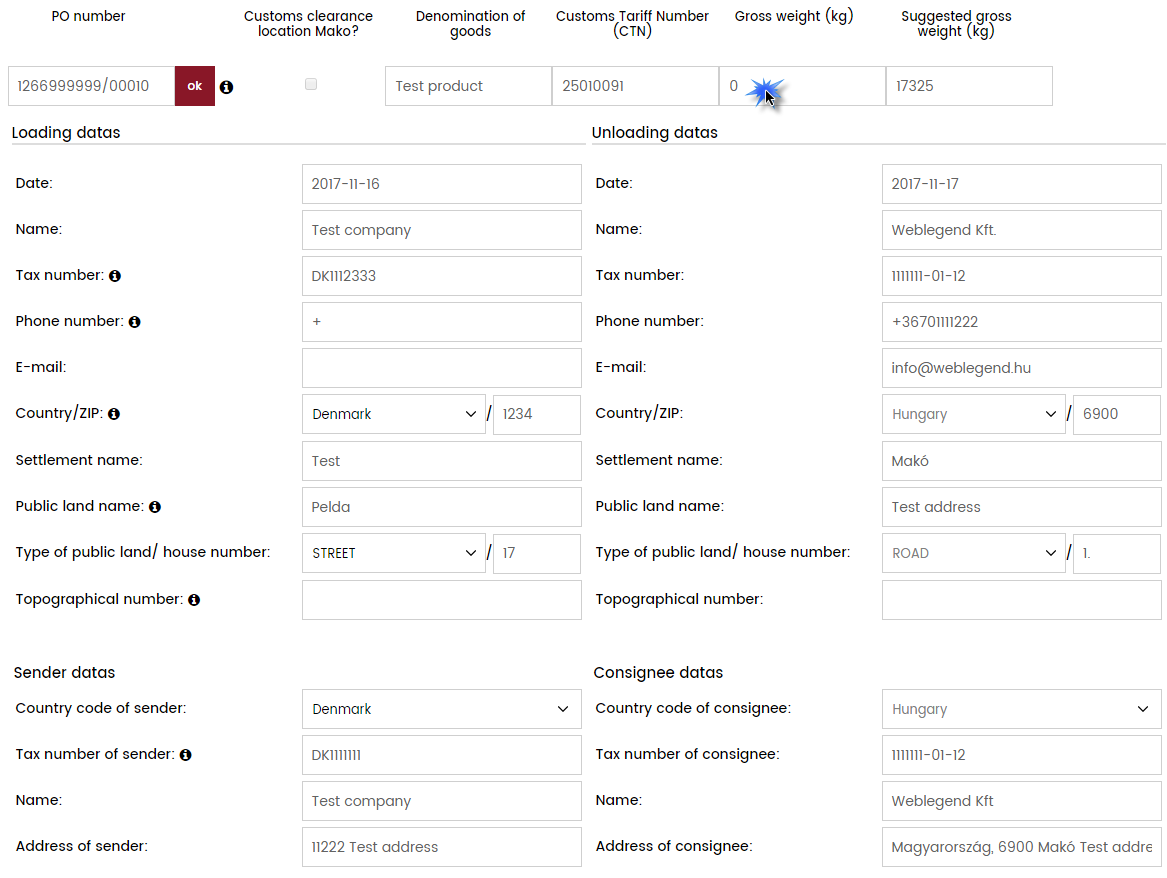Open unloading country dropdown showing Hungary
Screen dimensions: 1167x878
pyautogui.click(x=974, y=414)
